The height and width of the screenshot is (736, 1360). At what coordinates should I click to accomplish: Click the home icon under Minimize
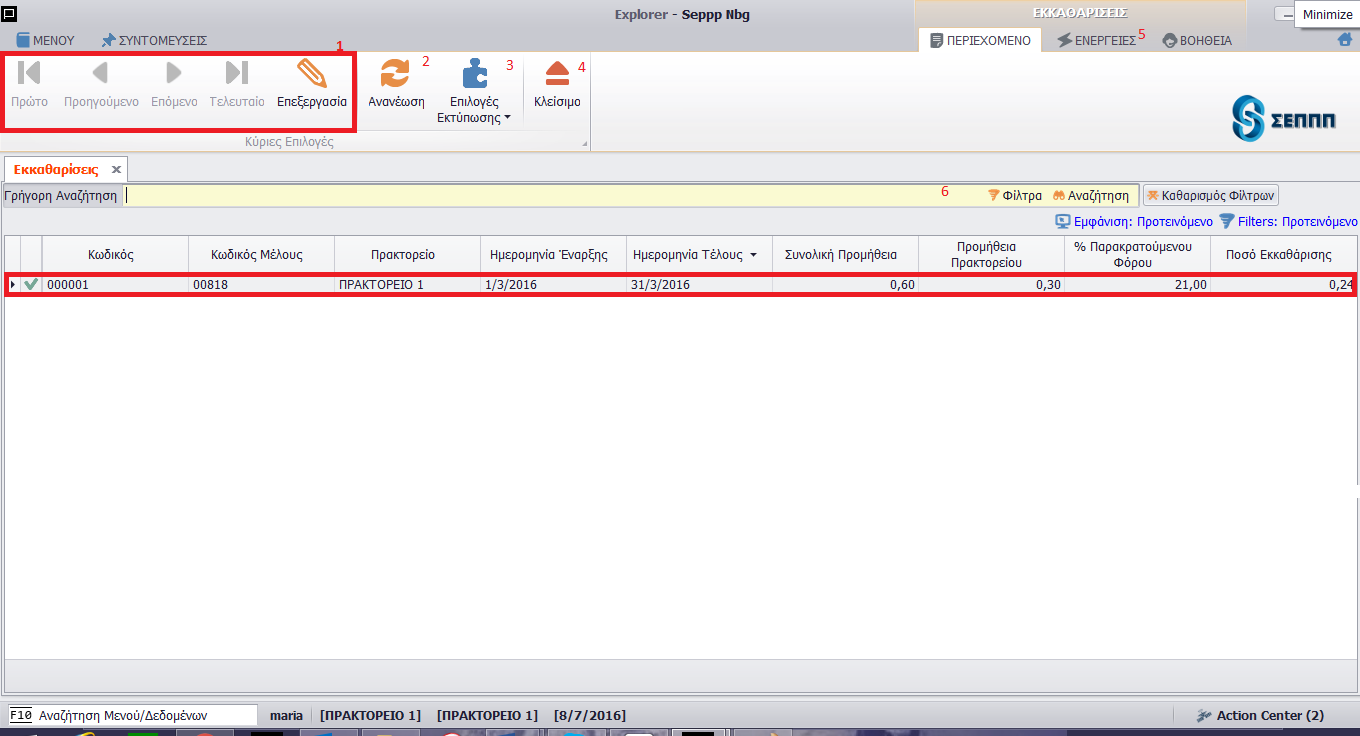pos(1345,40)
